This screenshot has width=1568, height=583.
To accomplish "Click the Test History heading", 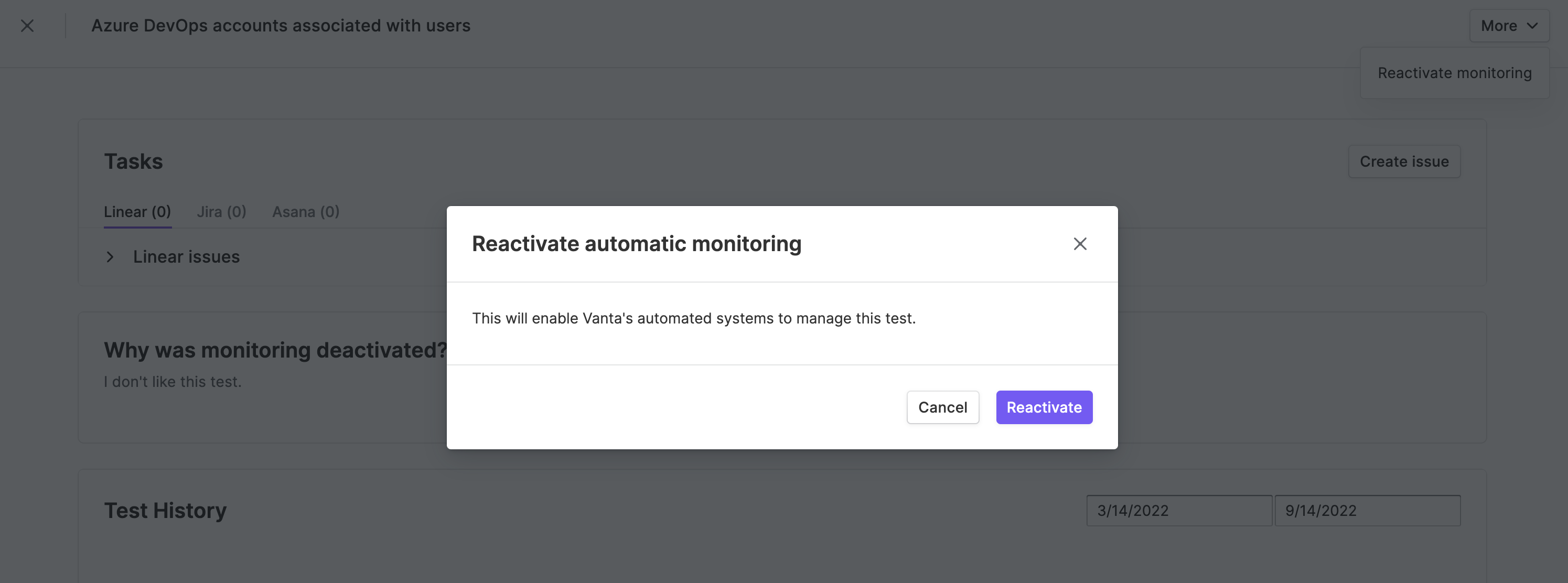I will (165, 510).
